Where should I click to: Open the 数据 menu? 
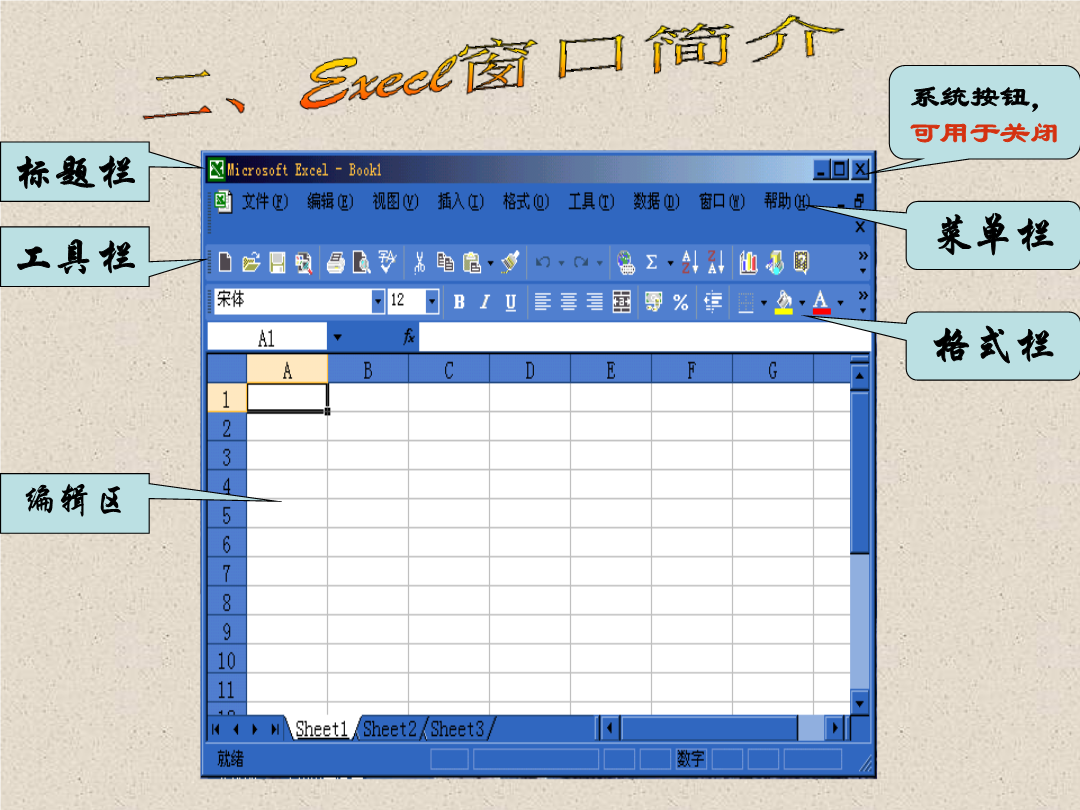click(656, 202)
